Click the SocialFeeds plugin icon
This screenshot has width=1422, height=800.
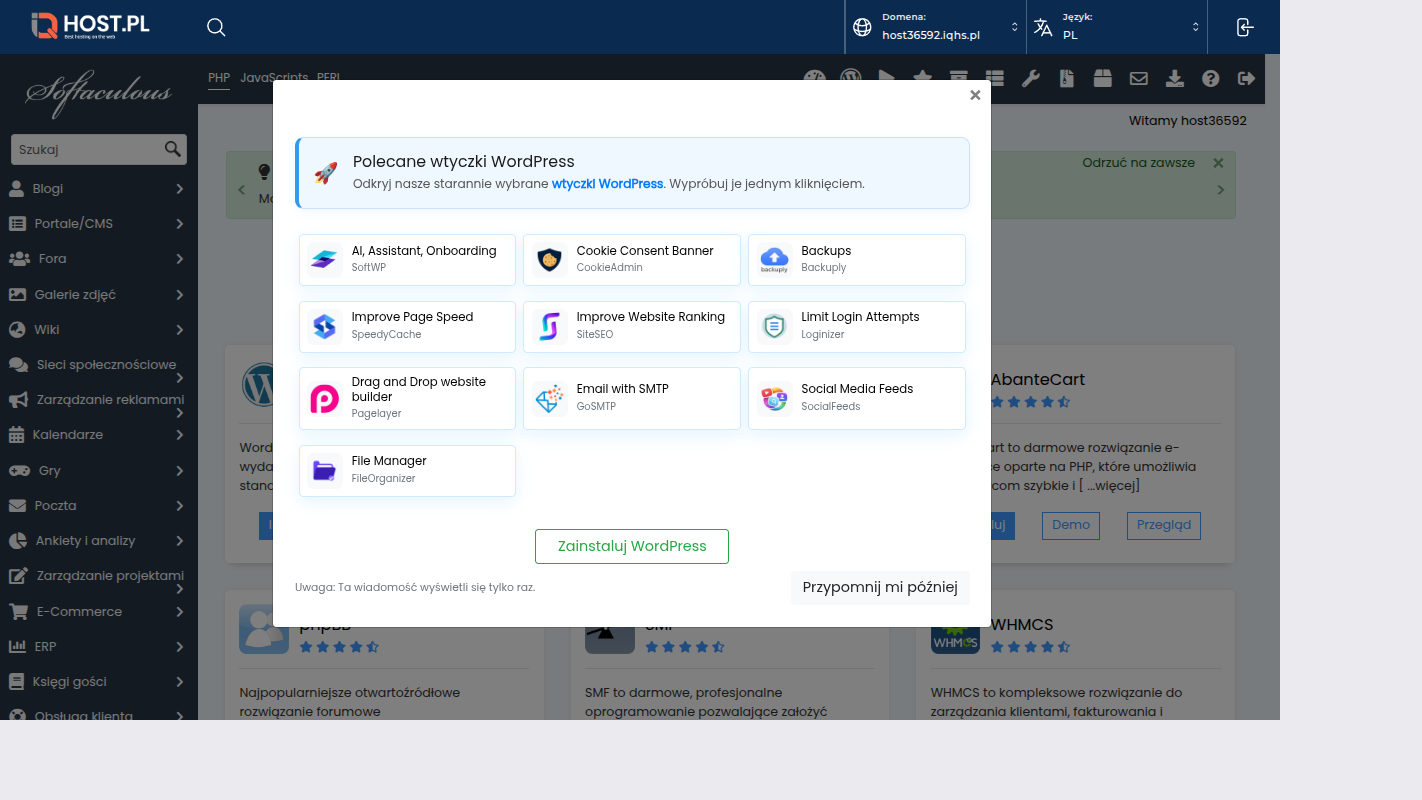(774, 399)
